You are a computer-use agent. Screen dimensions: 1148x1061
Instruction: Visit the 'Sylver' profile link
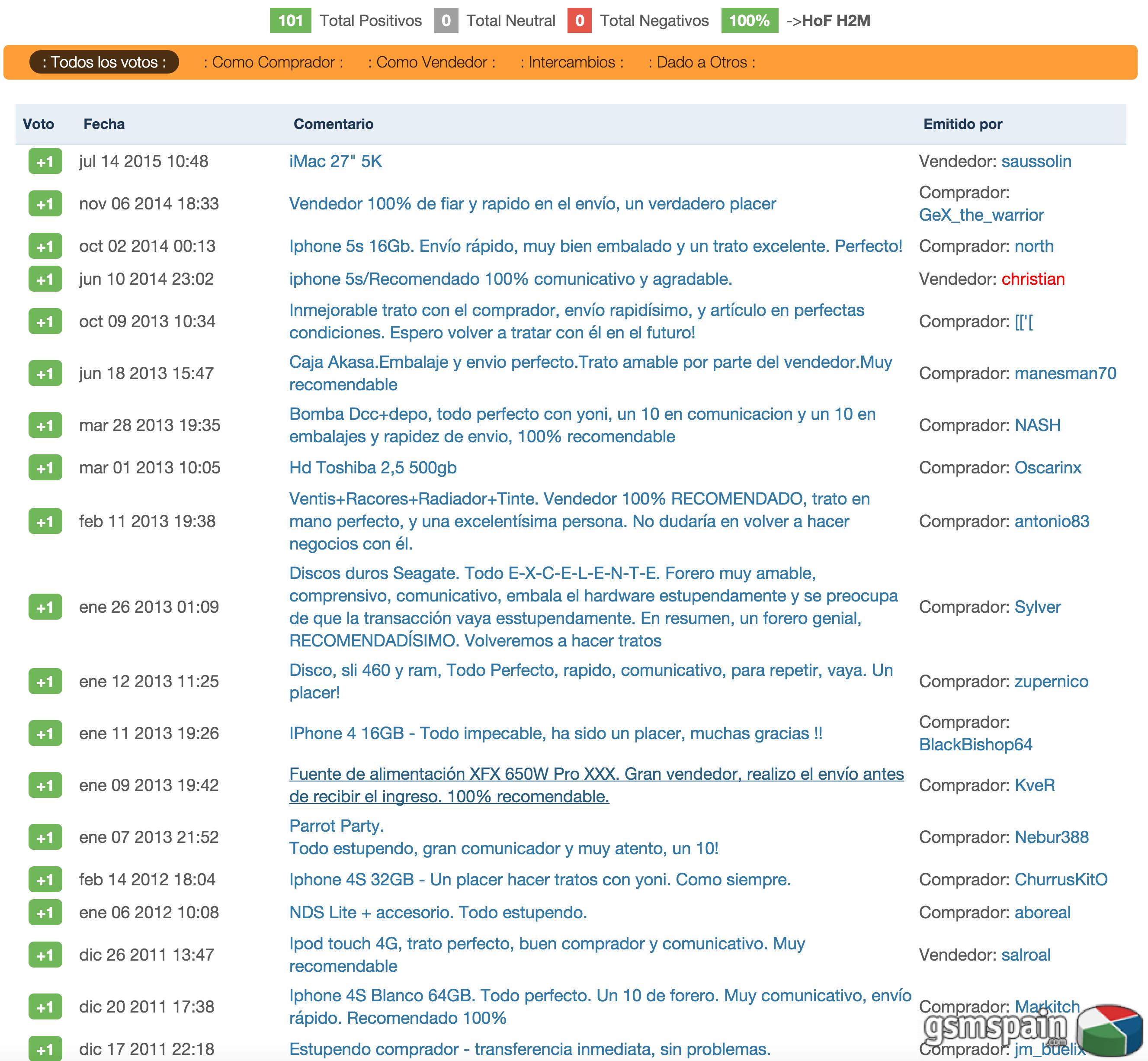coord(1037,607)
